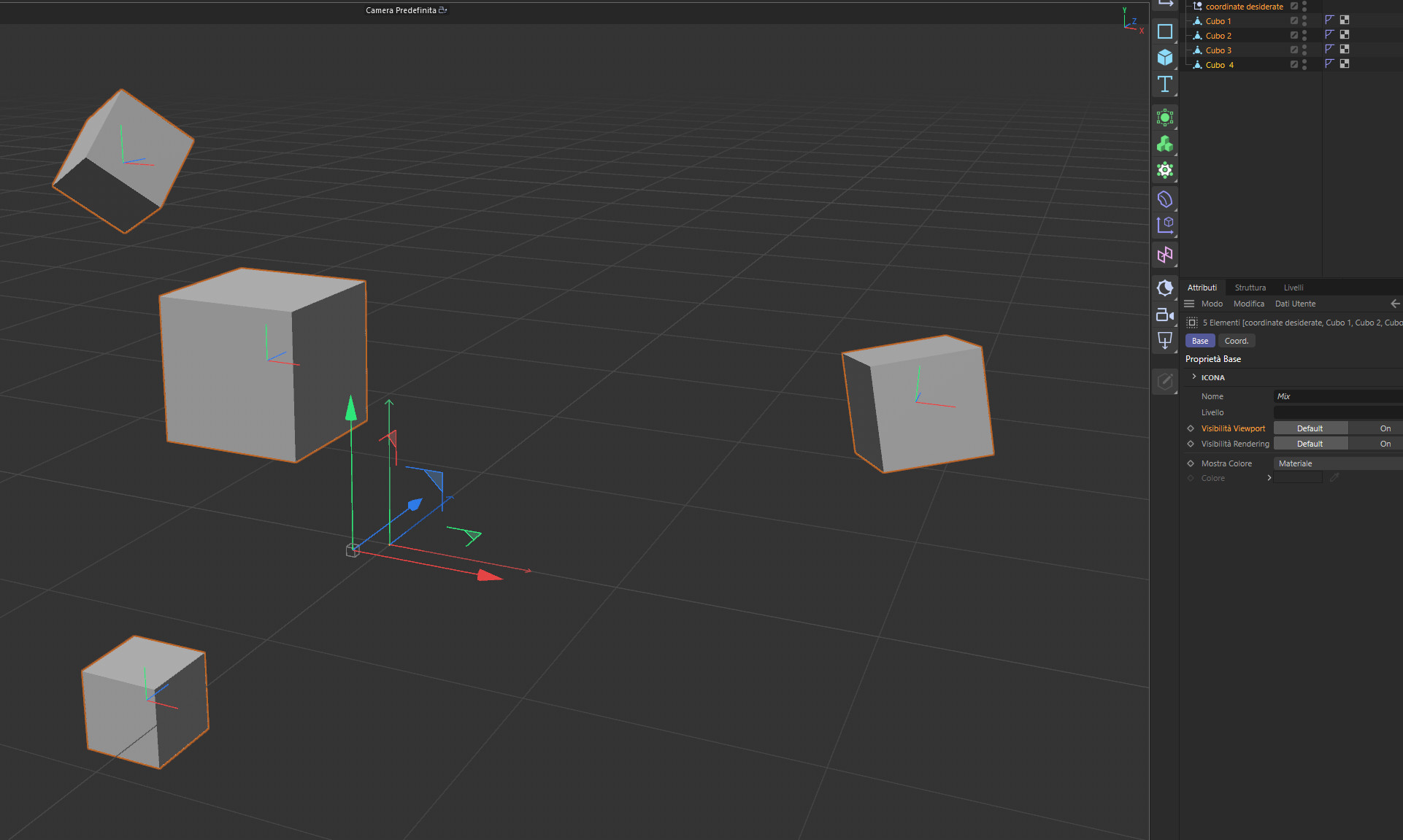Toggle layer checkbox of Cubo 3
This screenshot has width=1403, height=840.
point(1294,50)
